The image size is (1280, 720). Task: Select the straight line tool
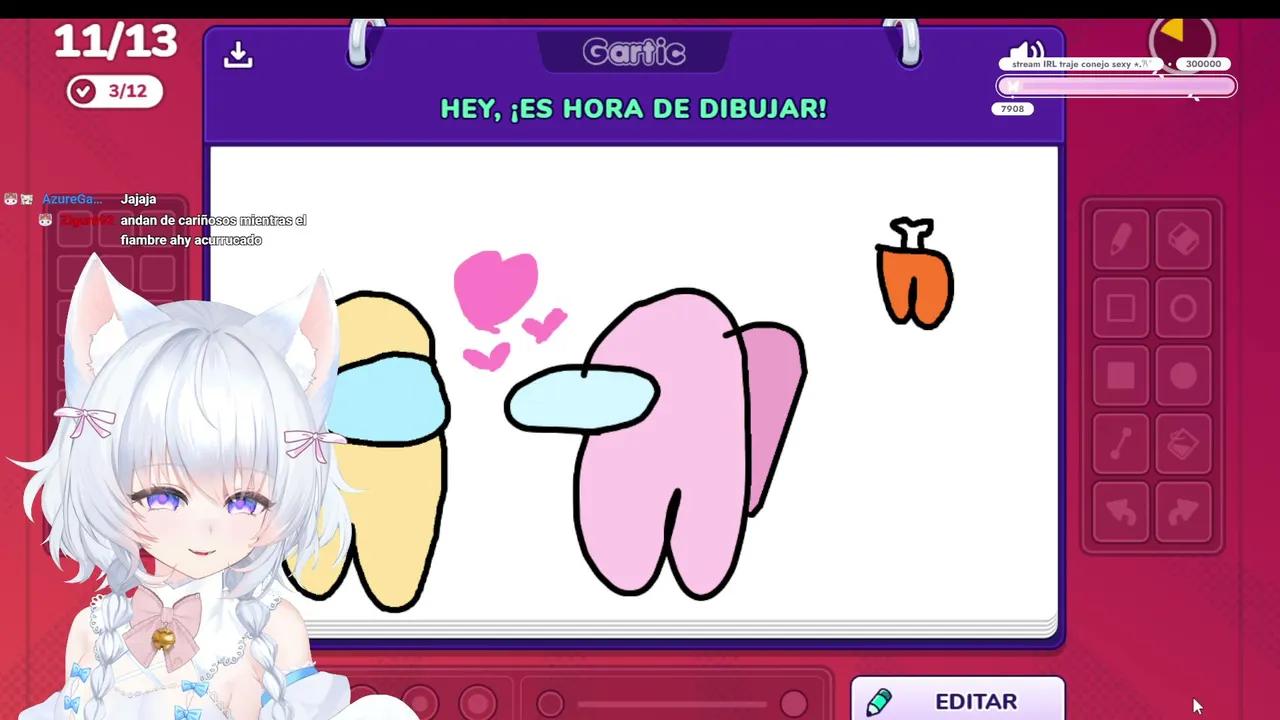click(1121, 444)
